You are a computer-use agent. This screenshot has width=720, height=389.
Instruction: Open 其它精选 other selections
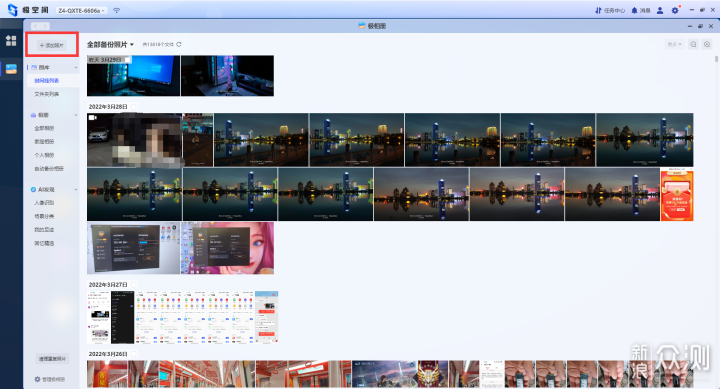click(x=44, y=243)
